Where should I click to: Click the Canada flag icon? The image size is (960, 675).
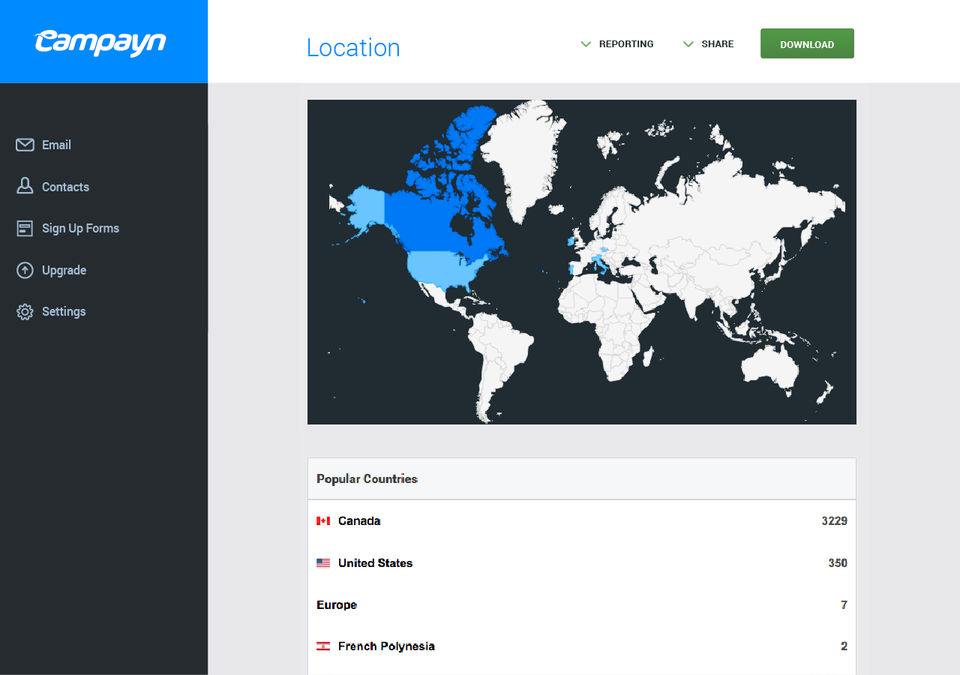click(x=323, y=521)
